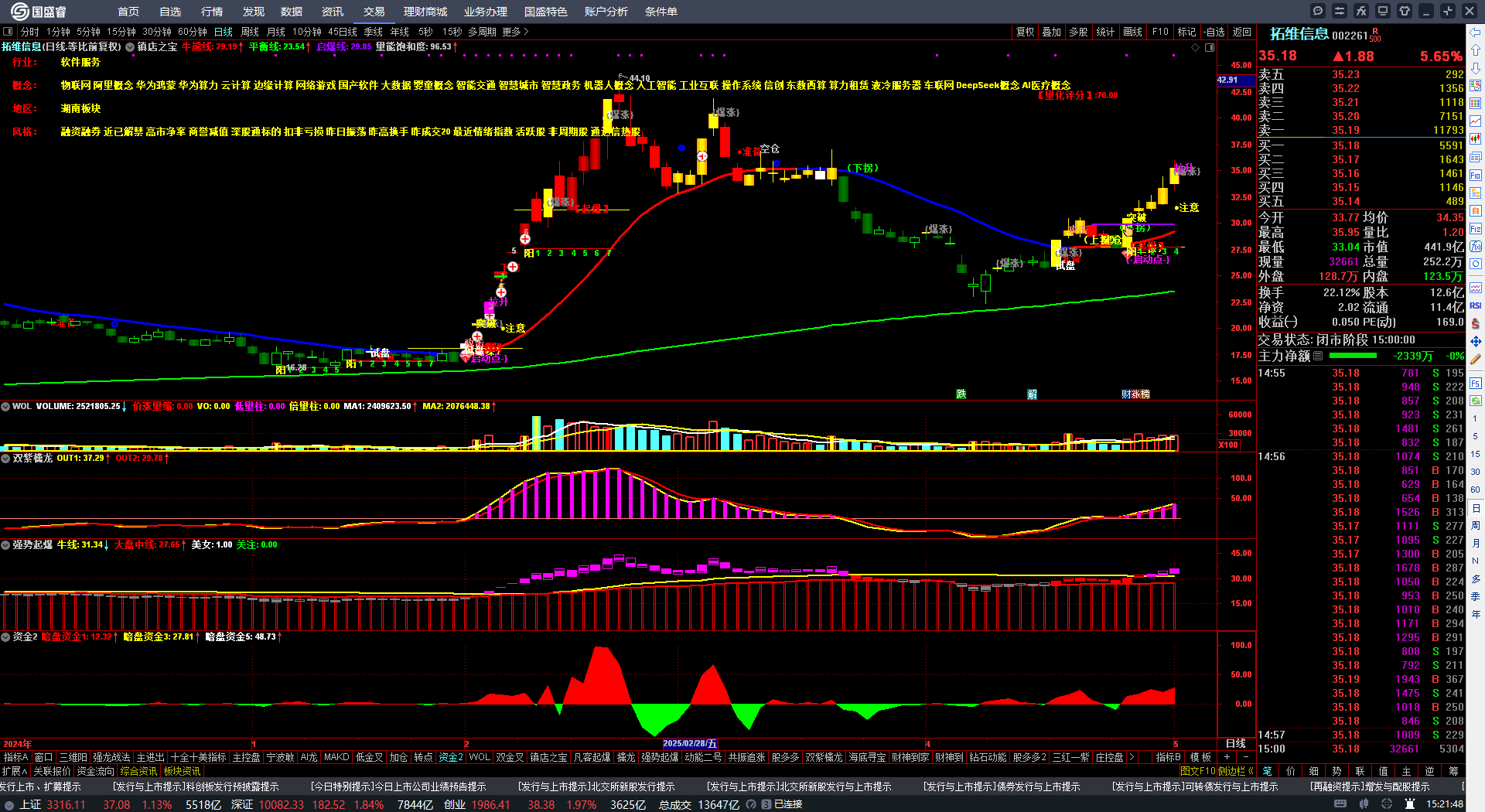Open the F5 switch icon in sidebar
The width and height of the screenshot is (1485, 812).
click(x=1476, y=383)
